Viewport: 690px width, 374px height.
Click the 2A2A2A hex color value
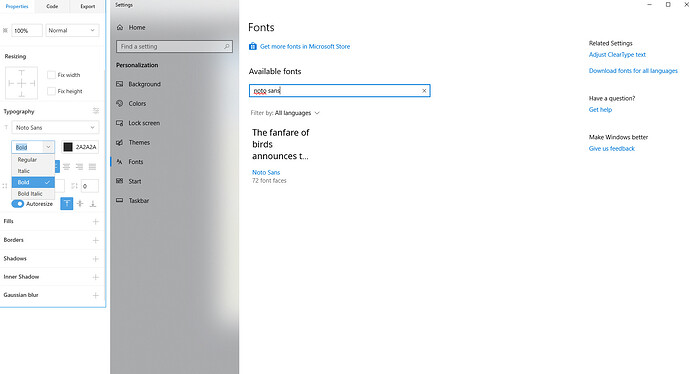pyautogui.click(x=86, y=147)
